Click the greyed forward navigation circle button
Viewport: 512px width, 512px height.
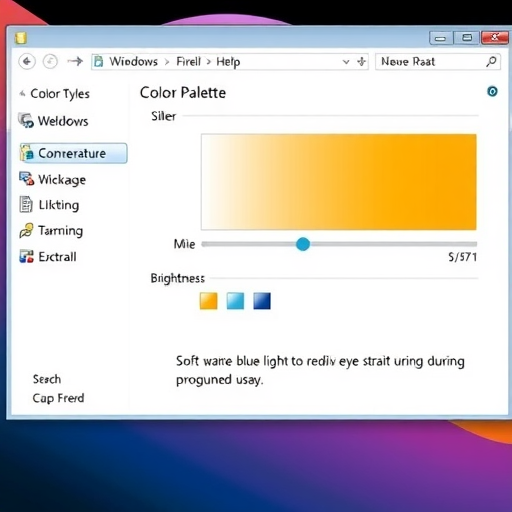click(50, 62)
